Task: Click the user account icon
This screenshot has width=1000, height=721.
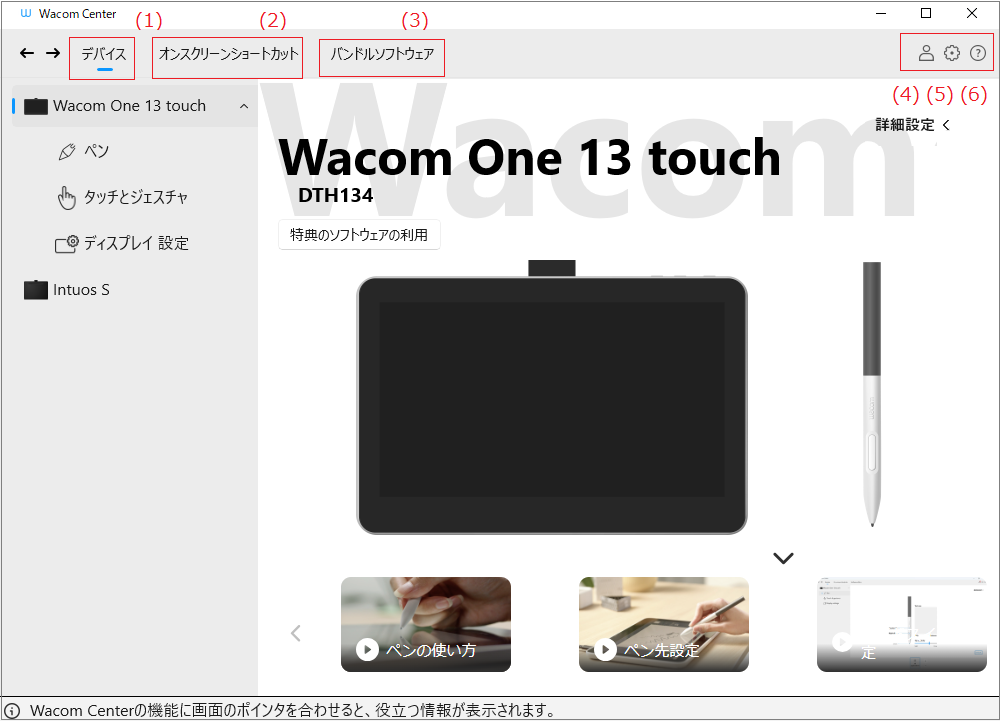Action: pyautogui.click(x=925, y=53)
